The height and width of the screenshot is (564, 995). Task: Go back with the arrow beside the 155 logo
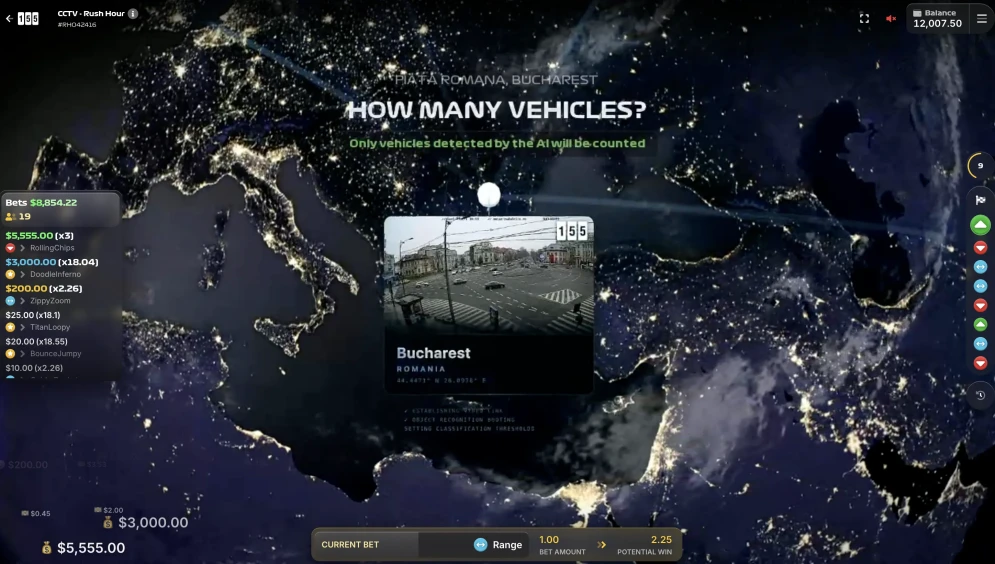[x=9, y=18]
